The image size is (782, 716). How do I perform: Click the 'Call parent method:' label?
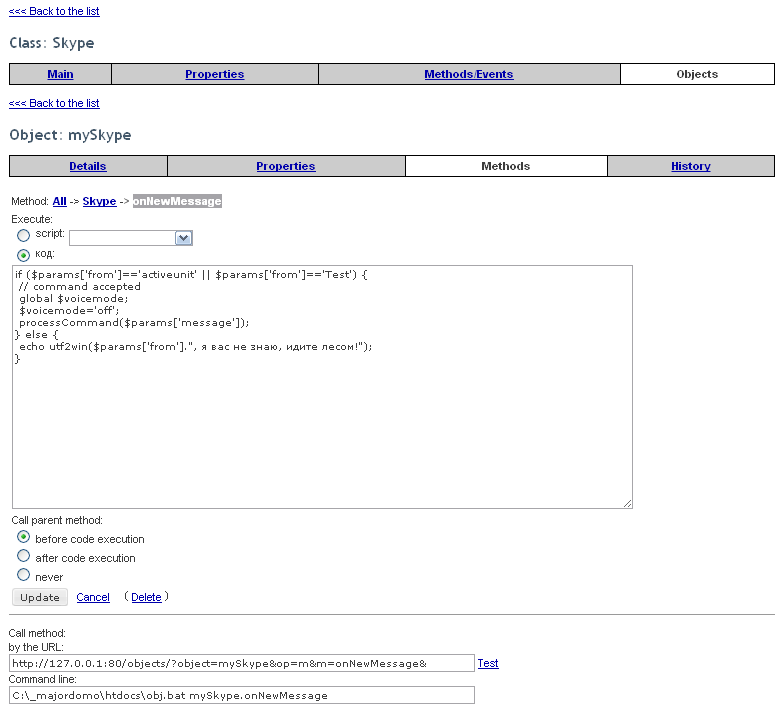click(x=57, y=520)
